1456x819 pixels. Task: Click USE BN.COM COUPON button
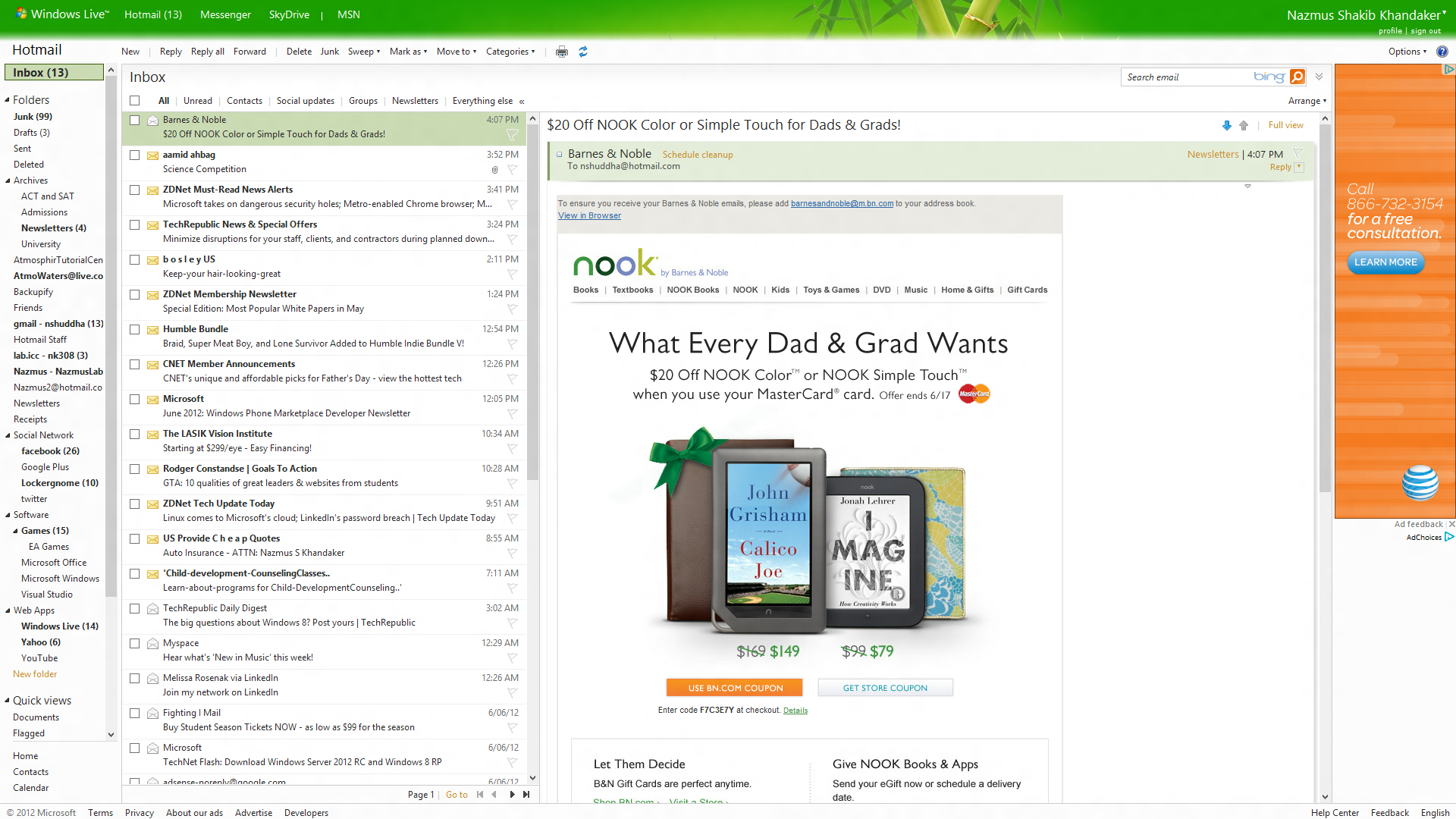(x=735, y=688)
